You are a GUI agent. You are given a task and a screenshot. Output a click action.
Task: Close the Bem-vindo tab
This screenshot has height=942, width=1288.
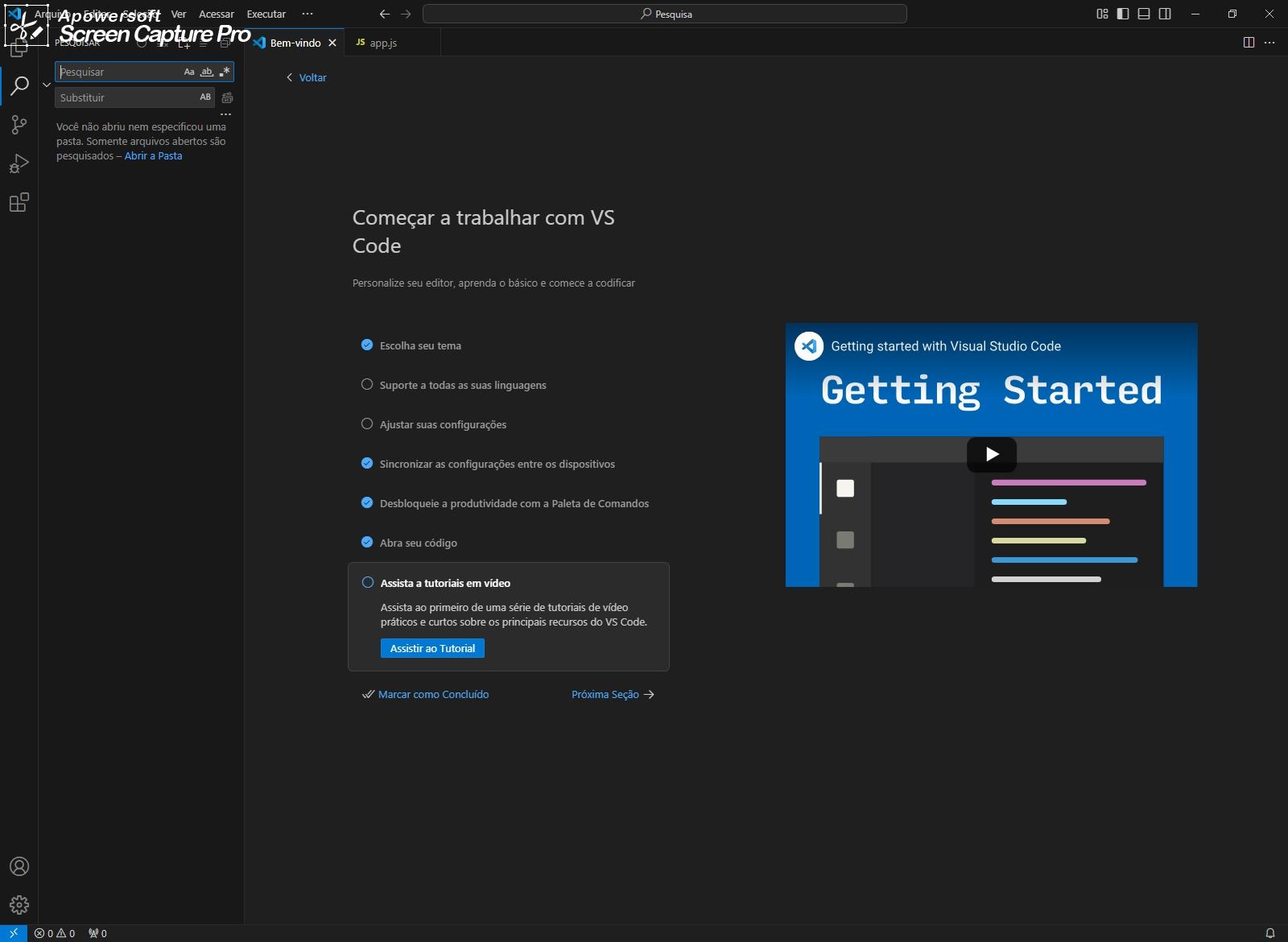point(332,43)
